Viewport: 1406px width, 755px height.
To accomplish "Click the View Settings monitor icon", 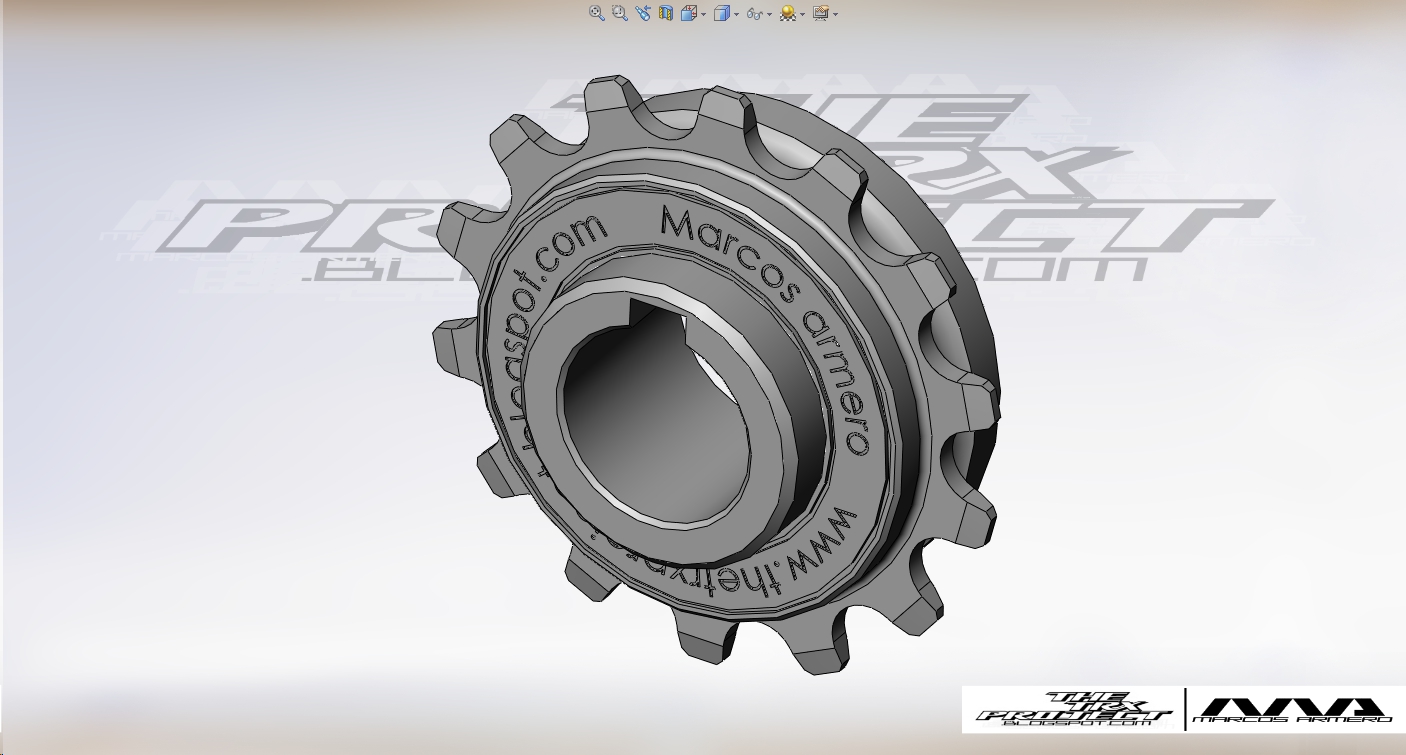I will pyautogui.click(x=821, y=13).
